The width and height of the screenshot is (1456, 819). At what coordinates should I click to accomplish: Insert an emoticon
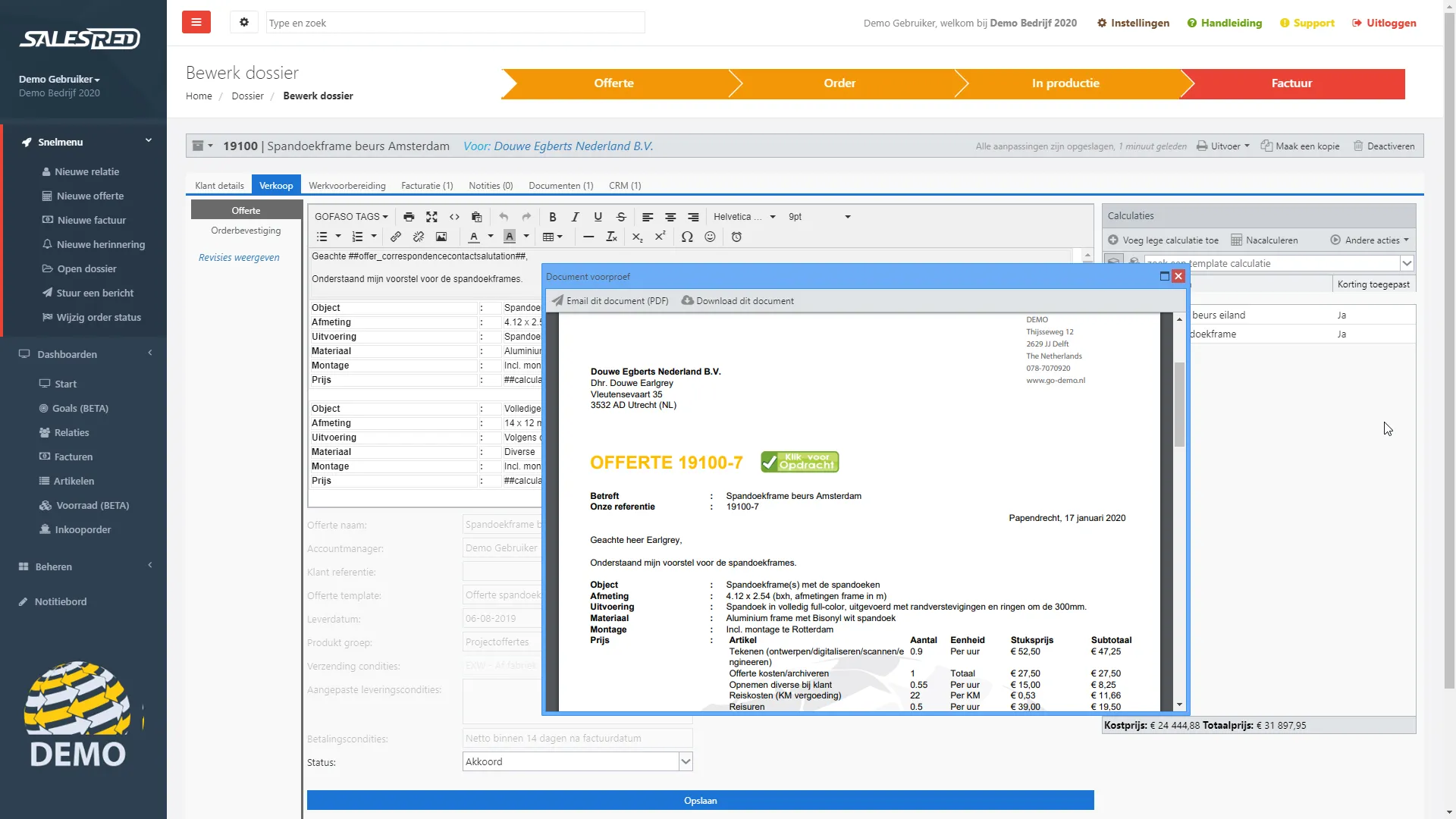coord(710,237)
